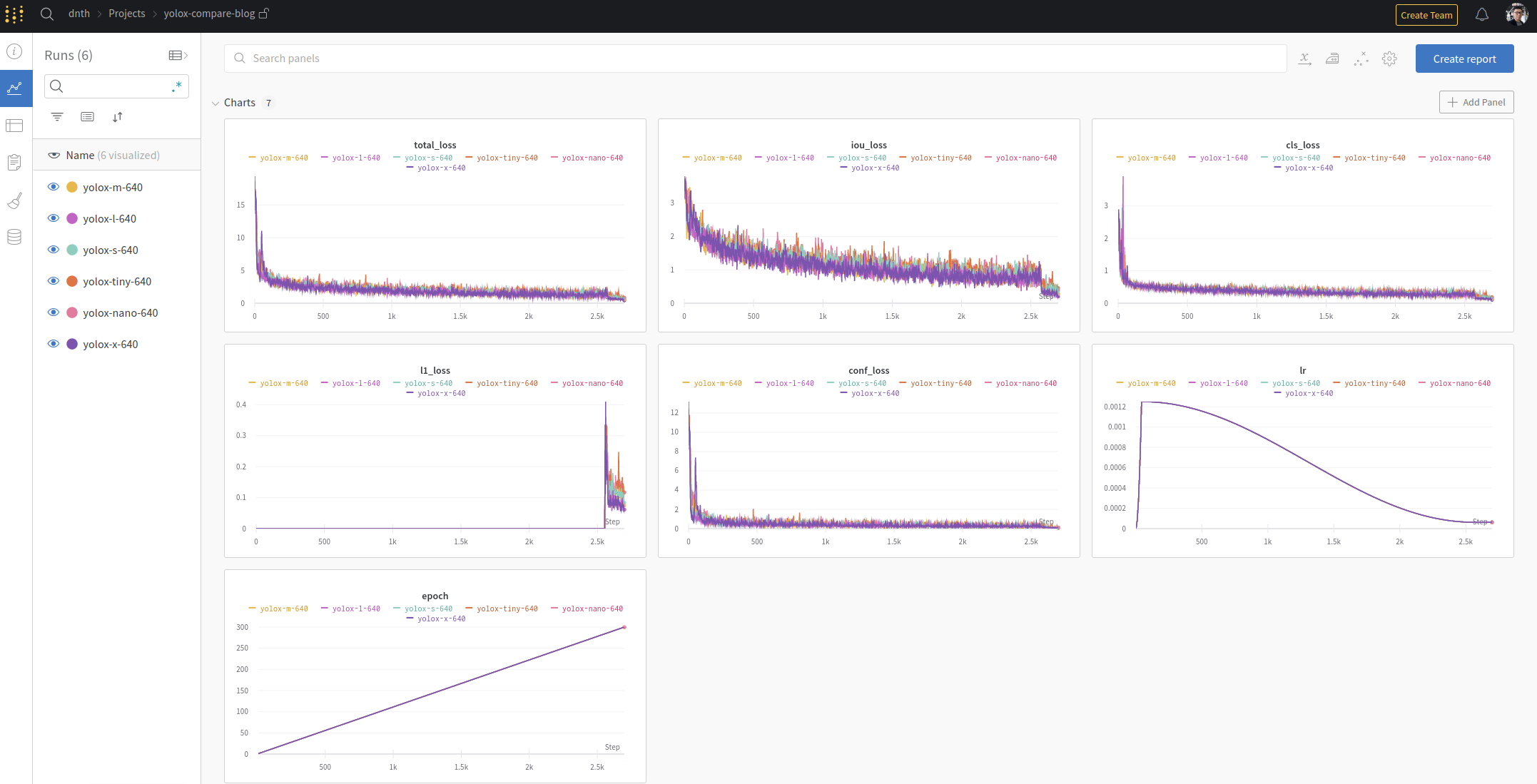Click yolox-s-640 run name in sidebar

[x=111, y=250]
